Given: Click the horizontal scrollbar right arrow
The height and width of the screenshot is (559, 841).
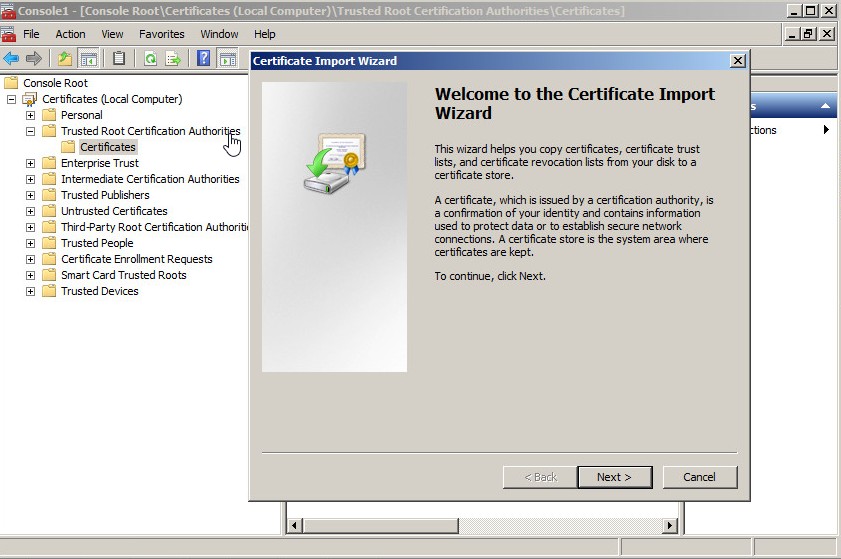Looking at the screenshot, I should (670, 525).
